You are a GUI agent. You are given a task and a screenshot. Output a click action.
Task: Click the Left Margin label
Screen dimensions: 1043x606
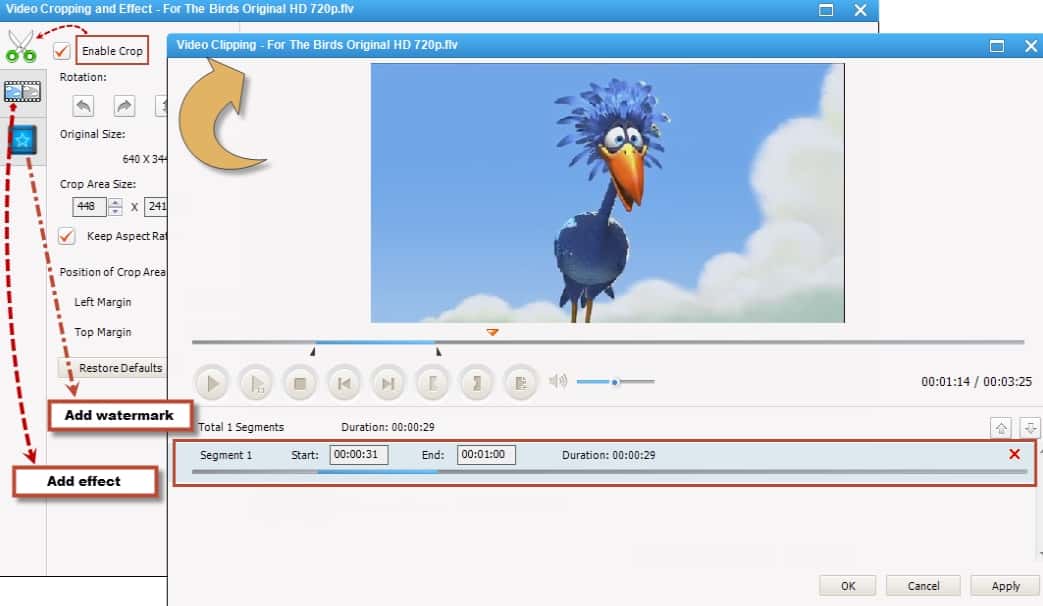(102, 302)
